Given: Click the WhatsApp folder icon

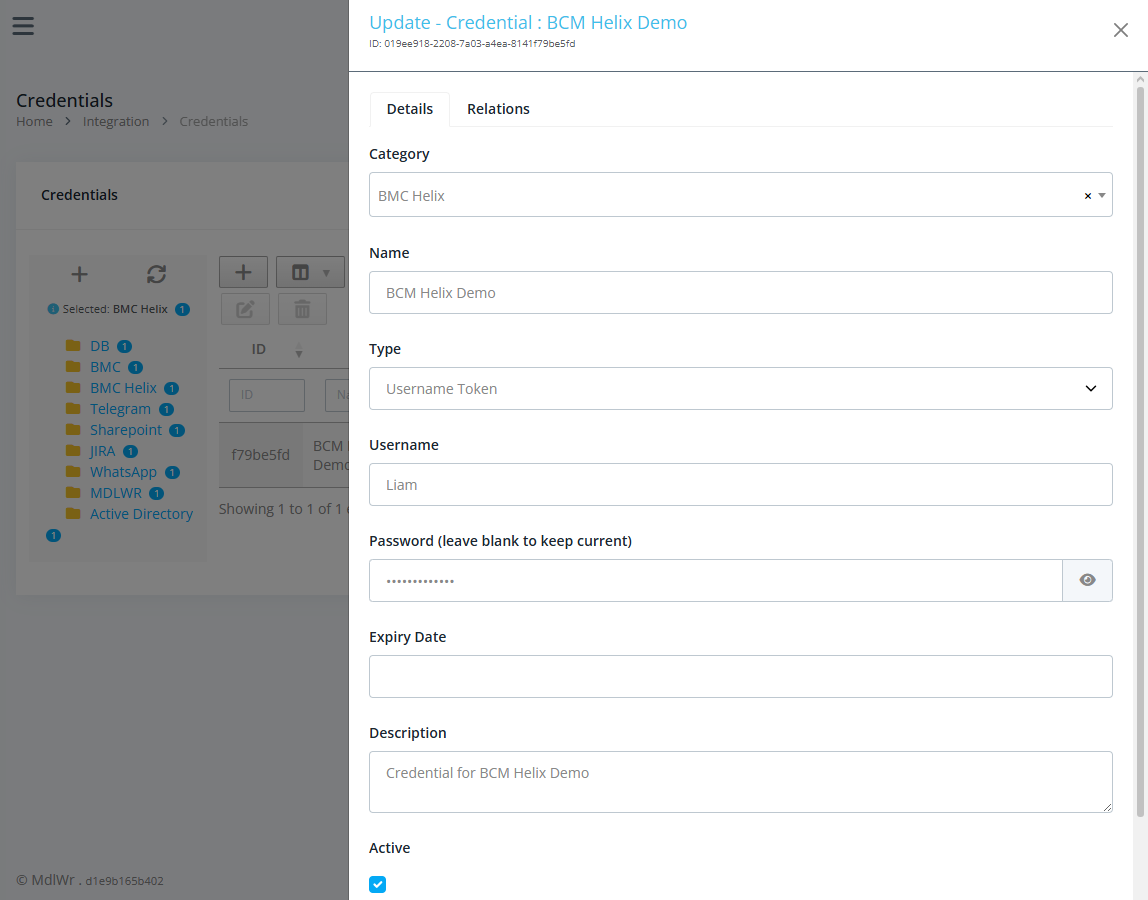Looking at the screenshot, I should point(73,472).
